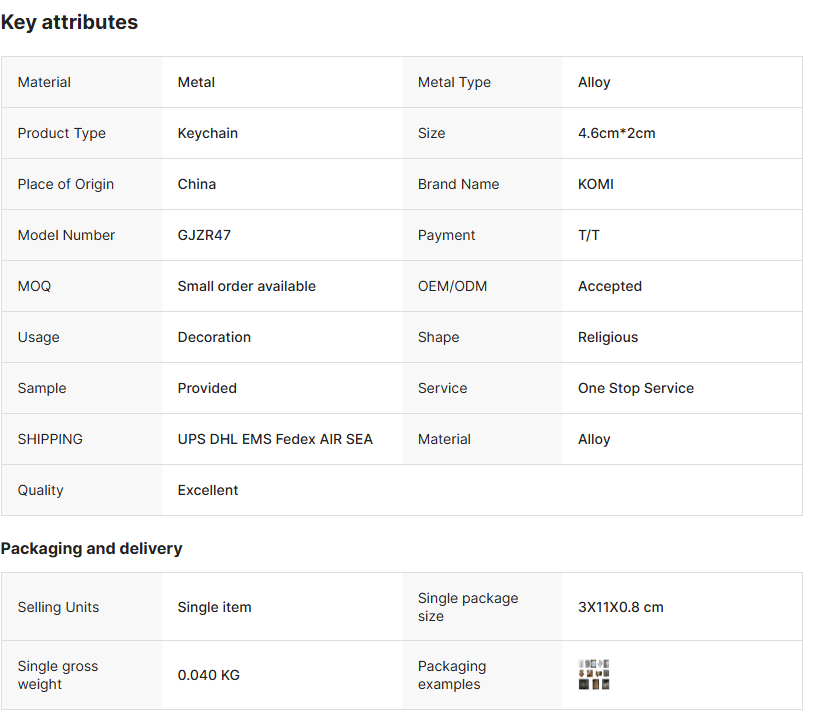Screen dimensions: 814x720
Task: Click the Metal Type label cell
Action: tap(454, 82)
